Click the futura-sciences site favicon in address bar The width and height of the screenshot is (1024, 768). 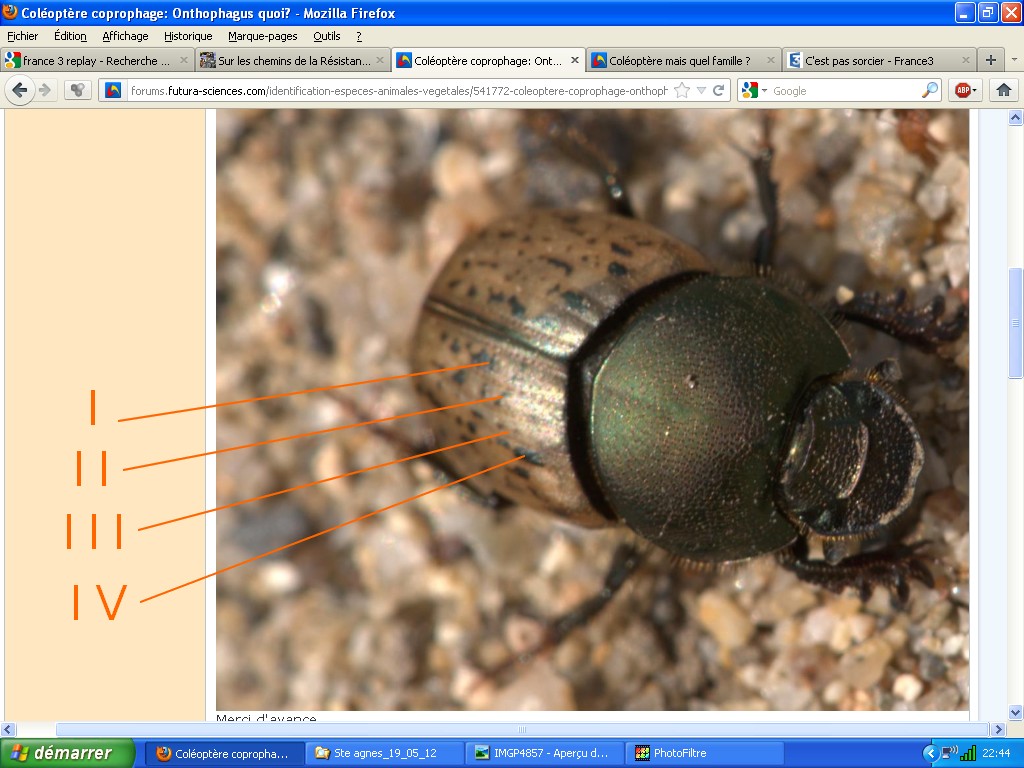pos(113,90)
